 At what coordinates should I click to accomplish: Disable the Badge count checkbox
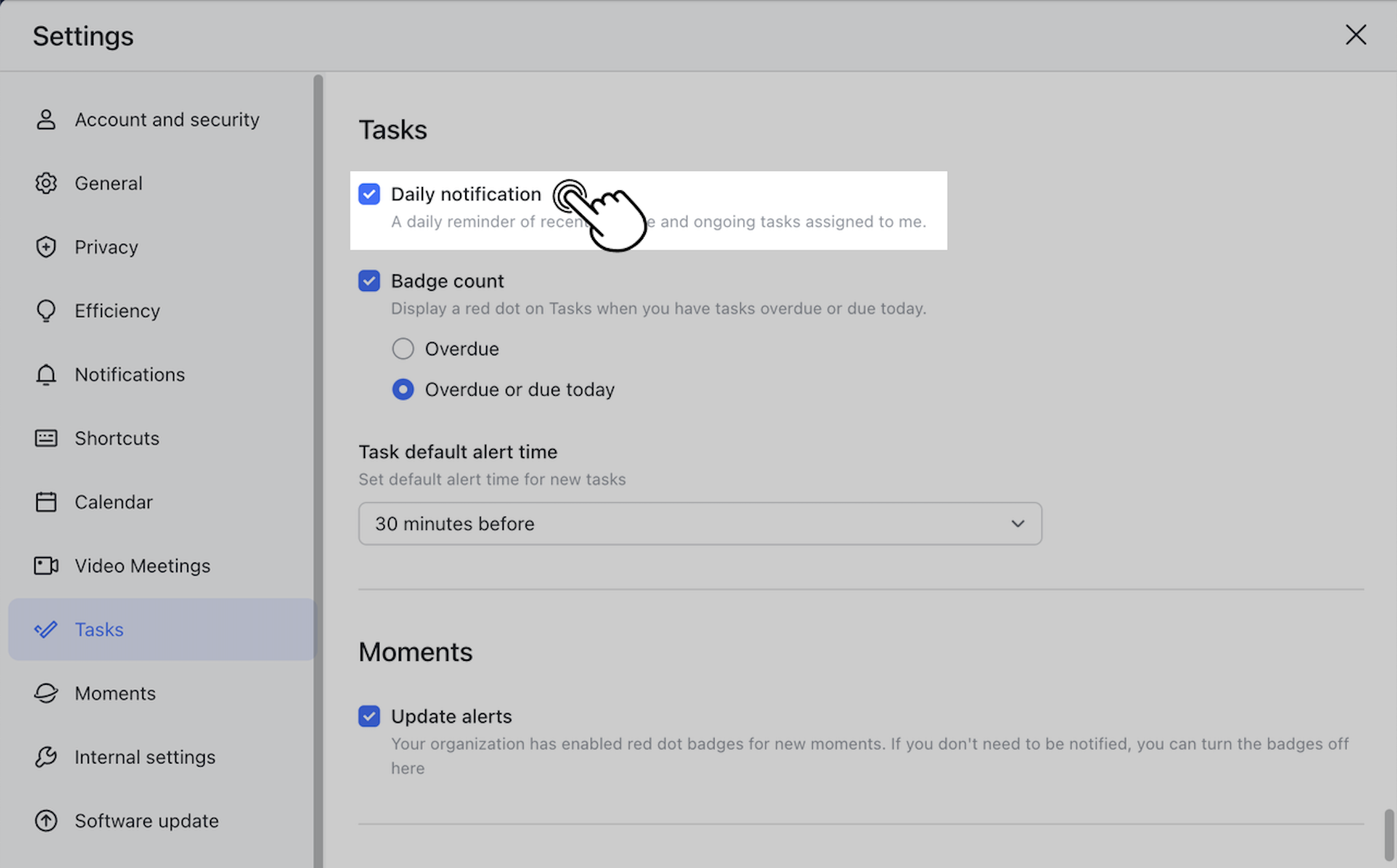[x=369, y=281]
